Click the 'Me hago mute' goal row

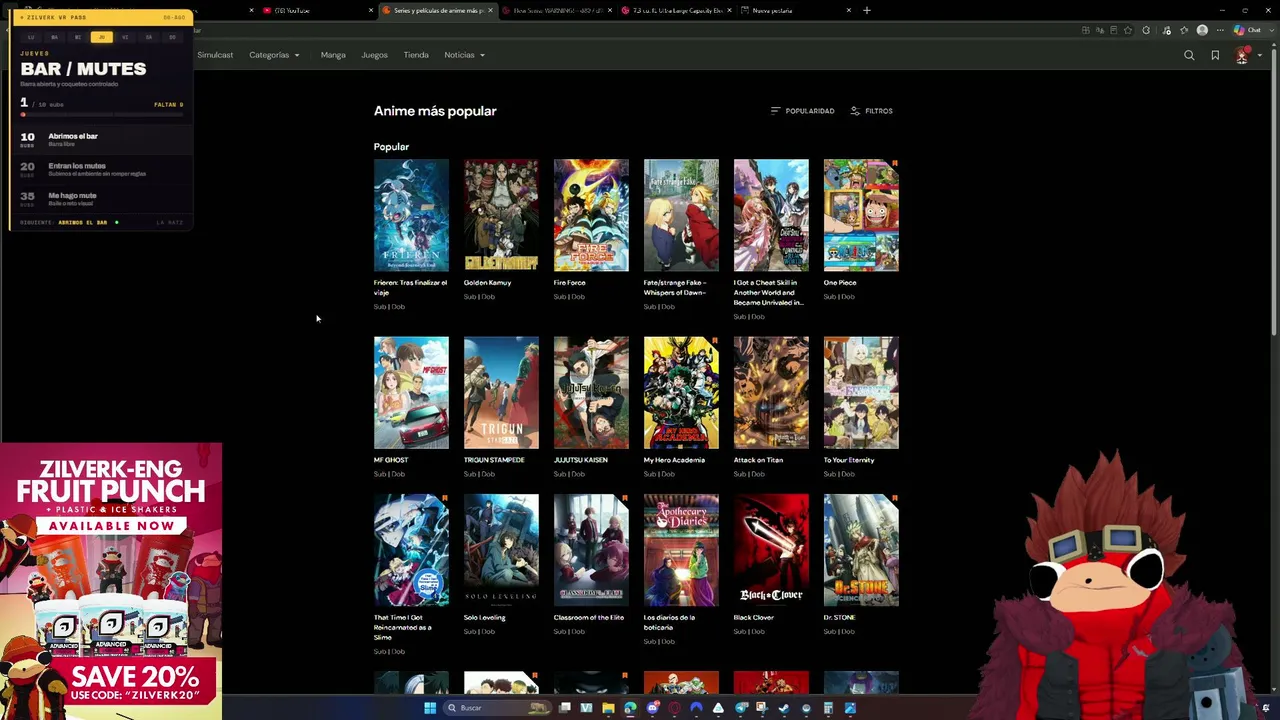click(102, 199)
